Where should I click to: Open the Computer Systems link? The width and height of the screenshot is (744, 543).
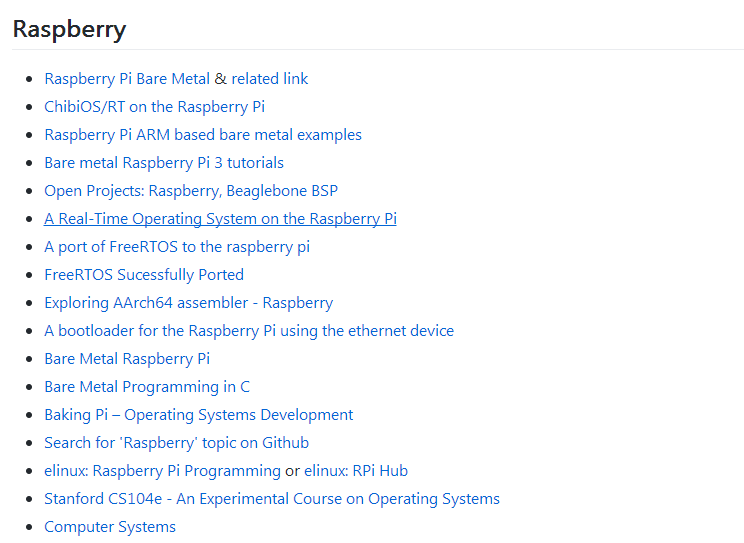[x=110, y=527]
